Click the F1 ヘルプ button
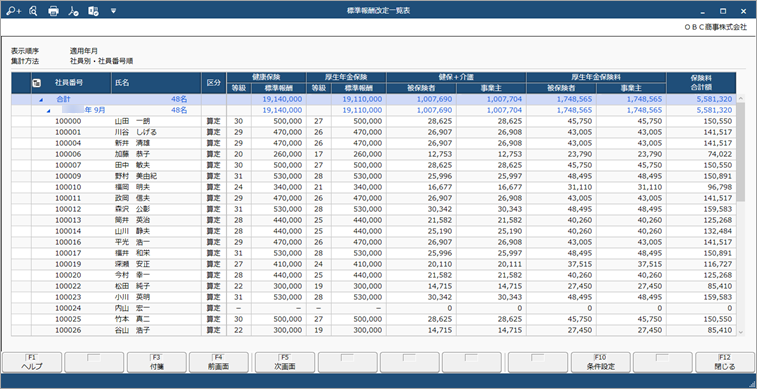 coord(32,362)
